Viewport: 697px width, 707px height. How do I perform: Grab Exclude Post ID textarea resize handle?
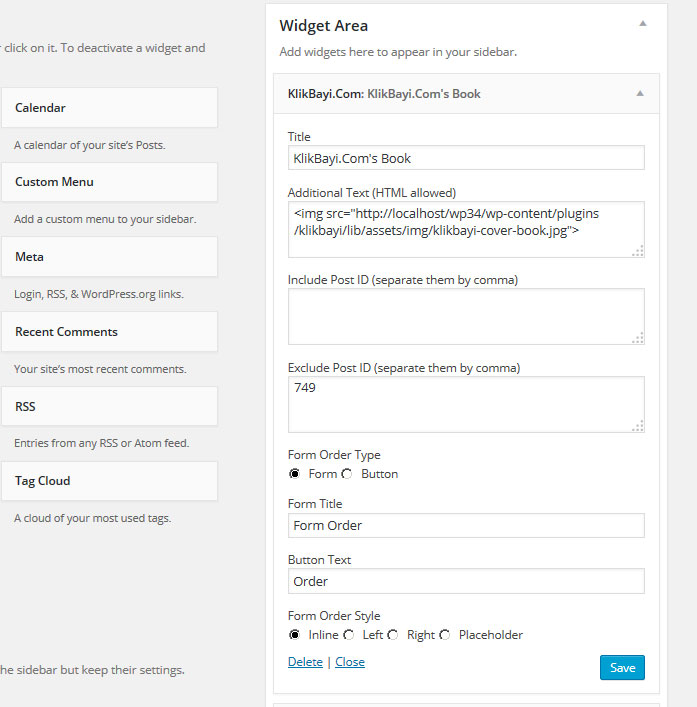(x=638, y=426)
